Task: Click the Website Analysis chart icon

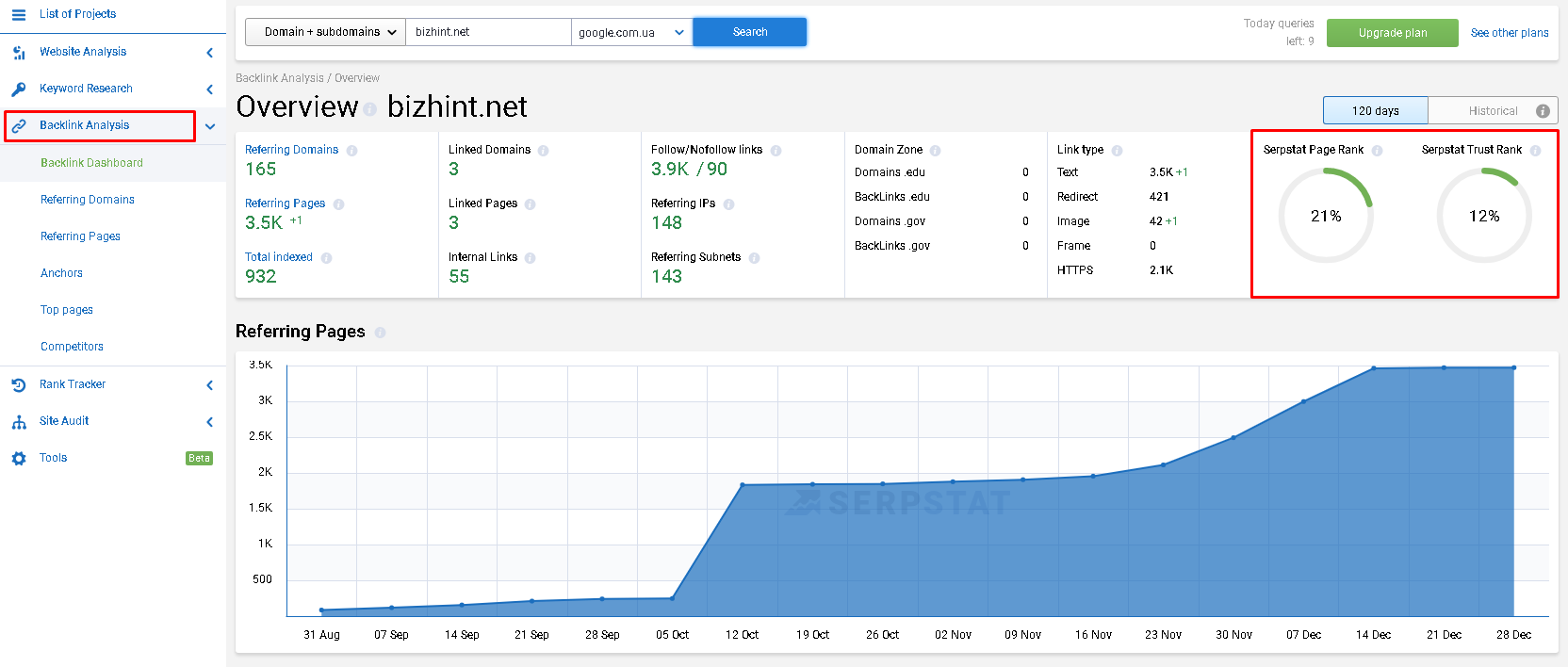Action: (19, 53)
